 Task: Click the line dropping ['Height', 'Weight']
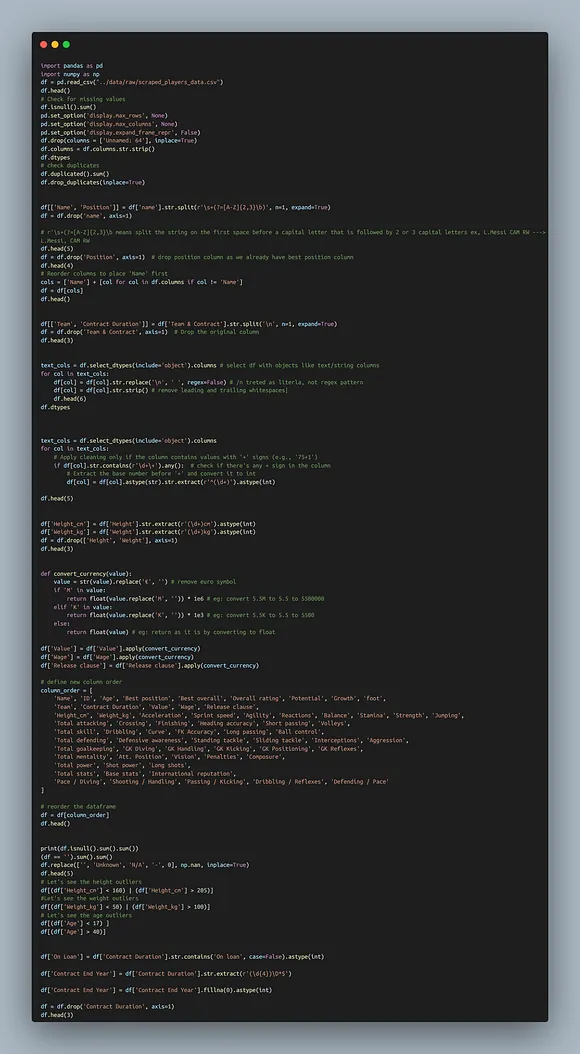(x=109, y=540)
